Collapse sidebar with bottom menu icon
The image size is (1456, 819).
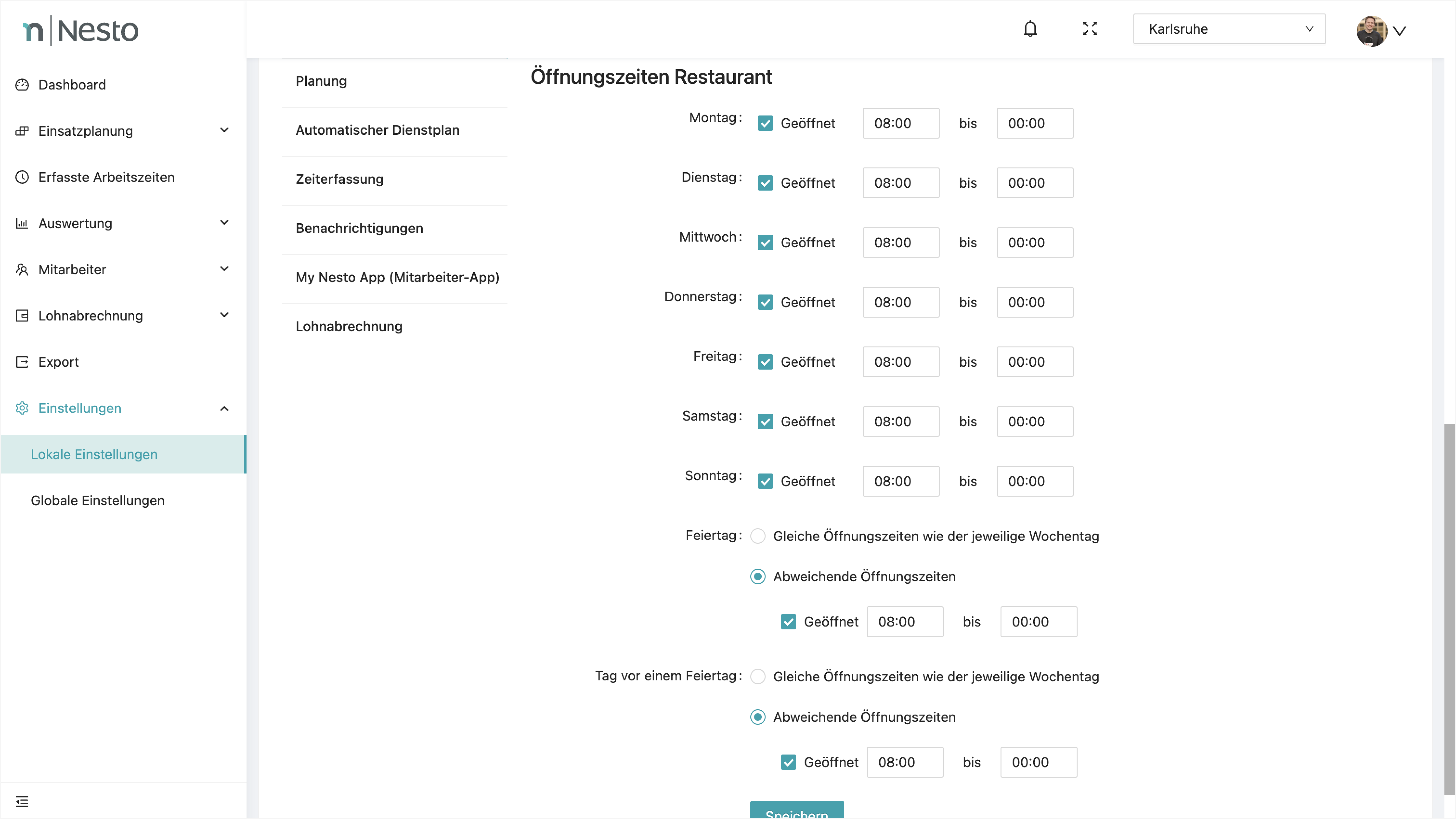tap(22, 801)
